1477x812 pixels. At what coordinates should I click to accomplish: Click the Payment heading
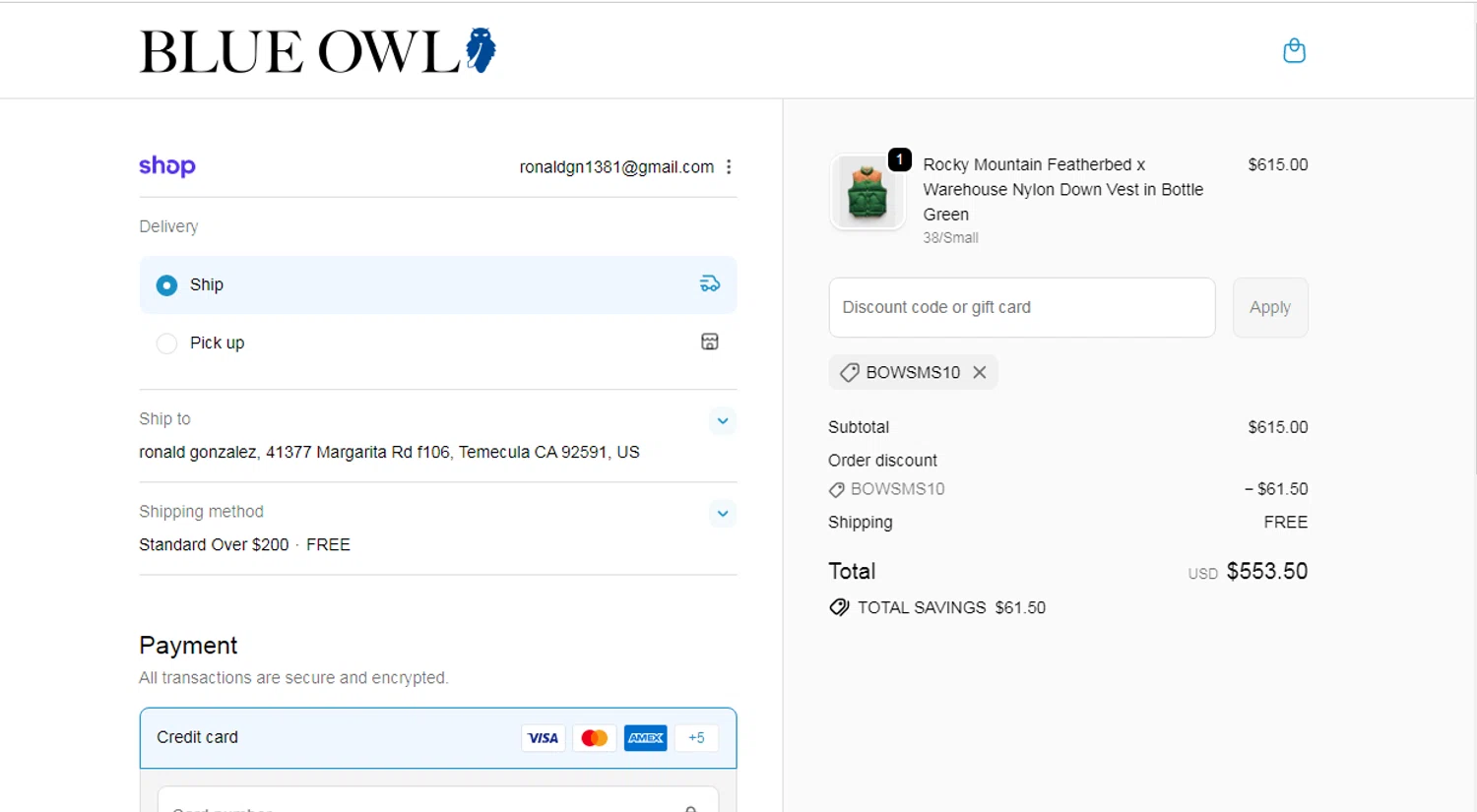pos(188,646)
